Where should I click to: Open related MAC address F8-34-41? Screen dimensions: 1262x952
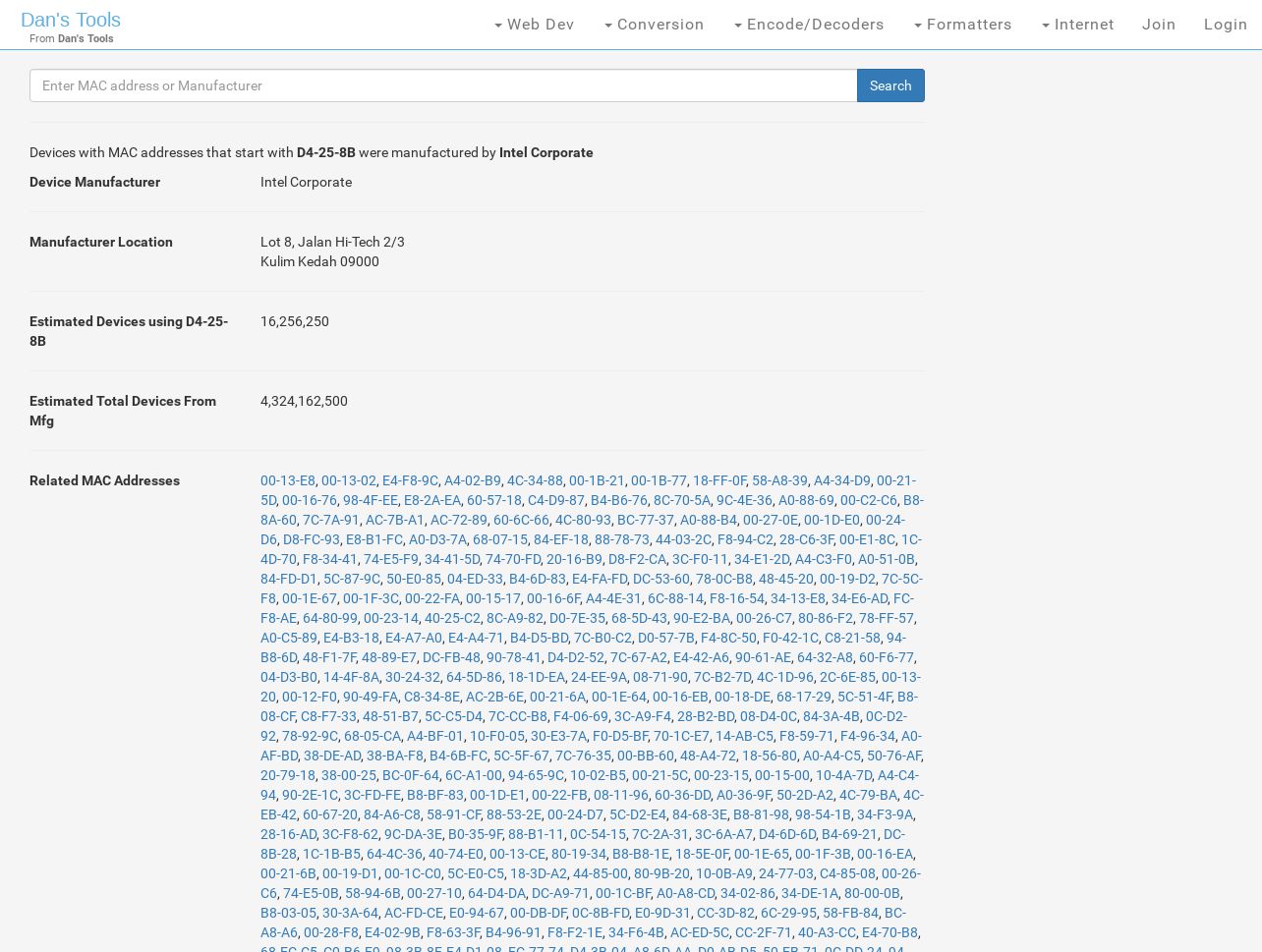pyautogui.click(x=330, y=559)
